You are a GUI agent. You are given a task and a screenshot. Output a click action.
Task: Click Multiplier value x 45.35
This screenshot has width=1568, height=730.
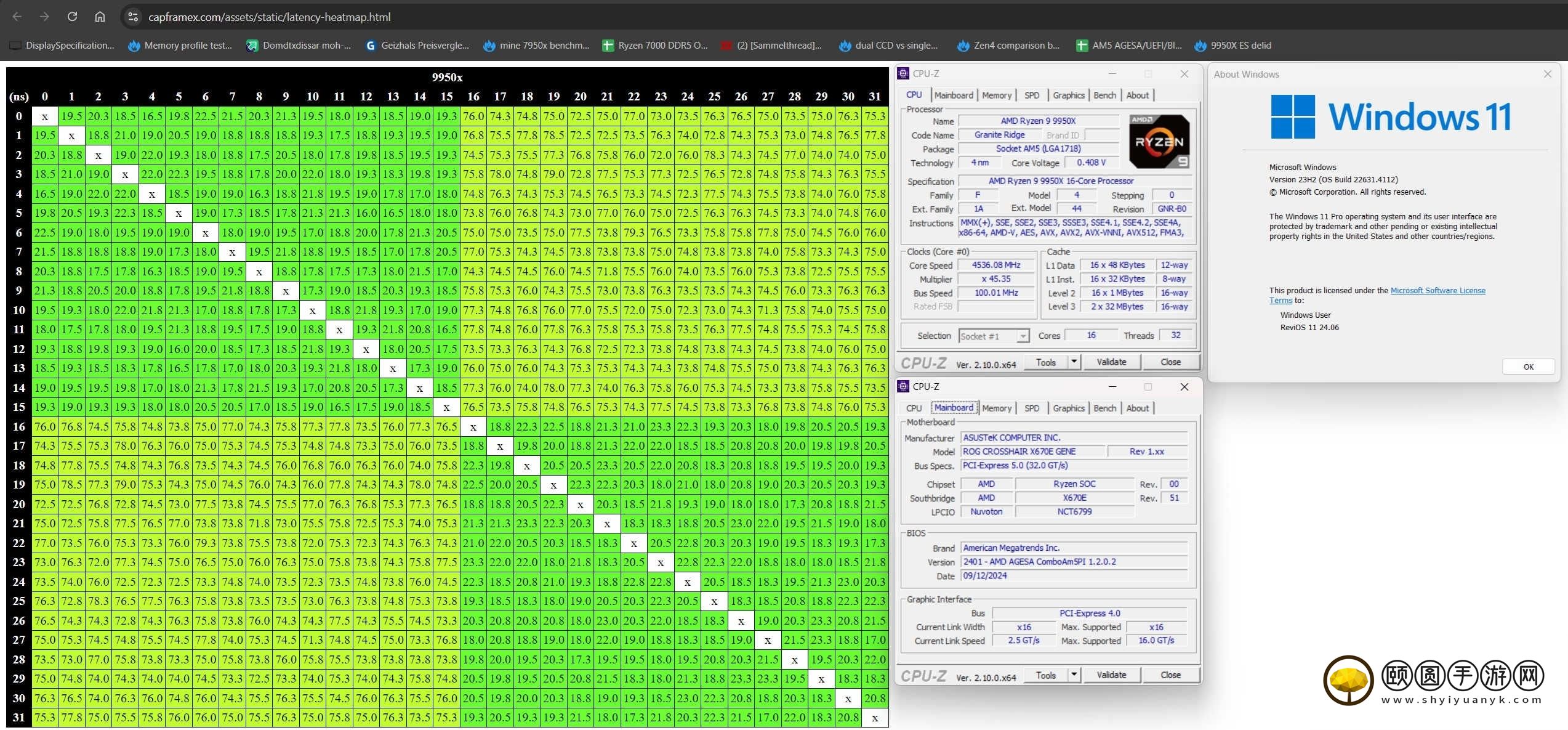[996, 278]
